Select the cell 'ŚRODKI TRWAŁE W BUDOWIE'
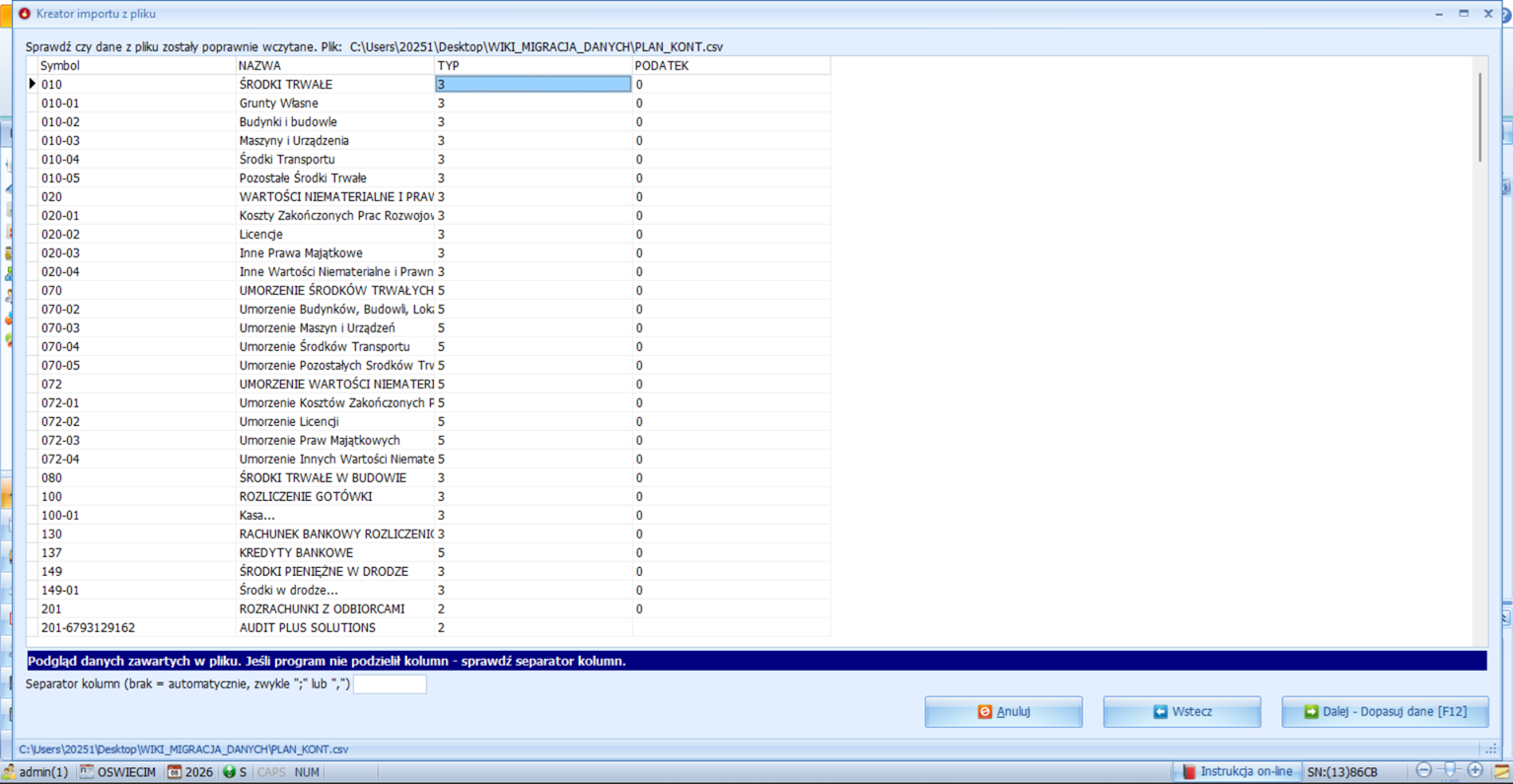Image resolution: width=1513 pixels, height=784 pixels. [334, 477]
